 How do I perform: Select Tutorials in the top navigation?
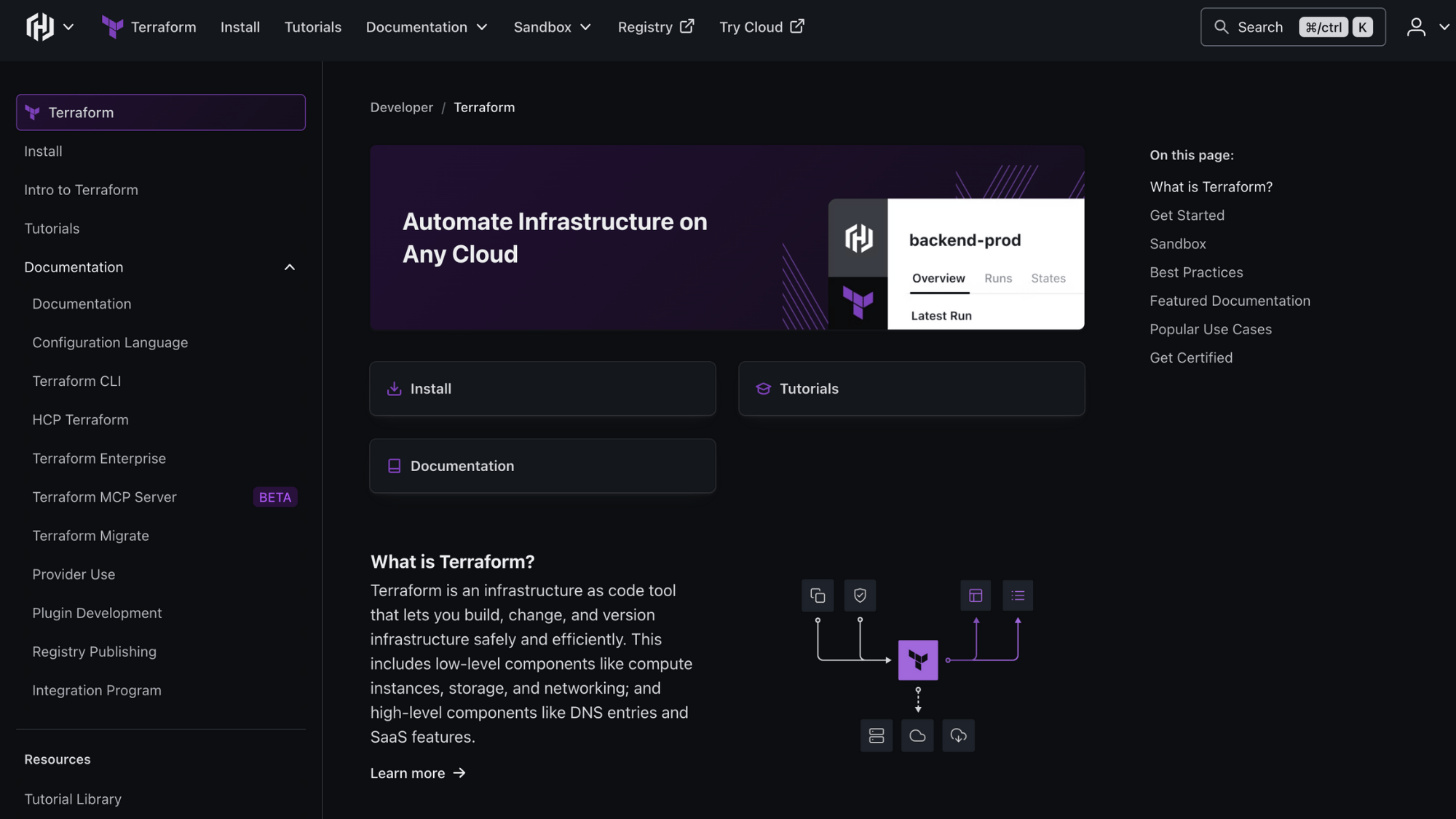(x=313, y=27)
